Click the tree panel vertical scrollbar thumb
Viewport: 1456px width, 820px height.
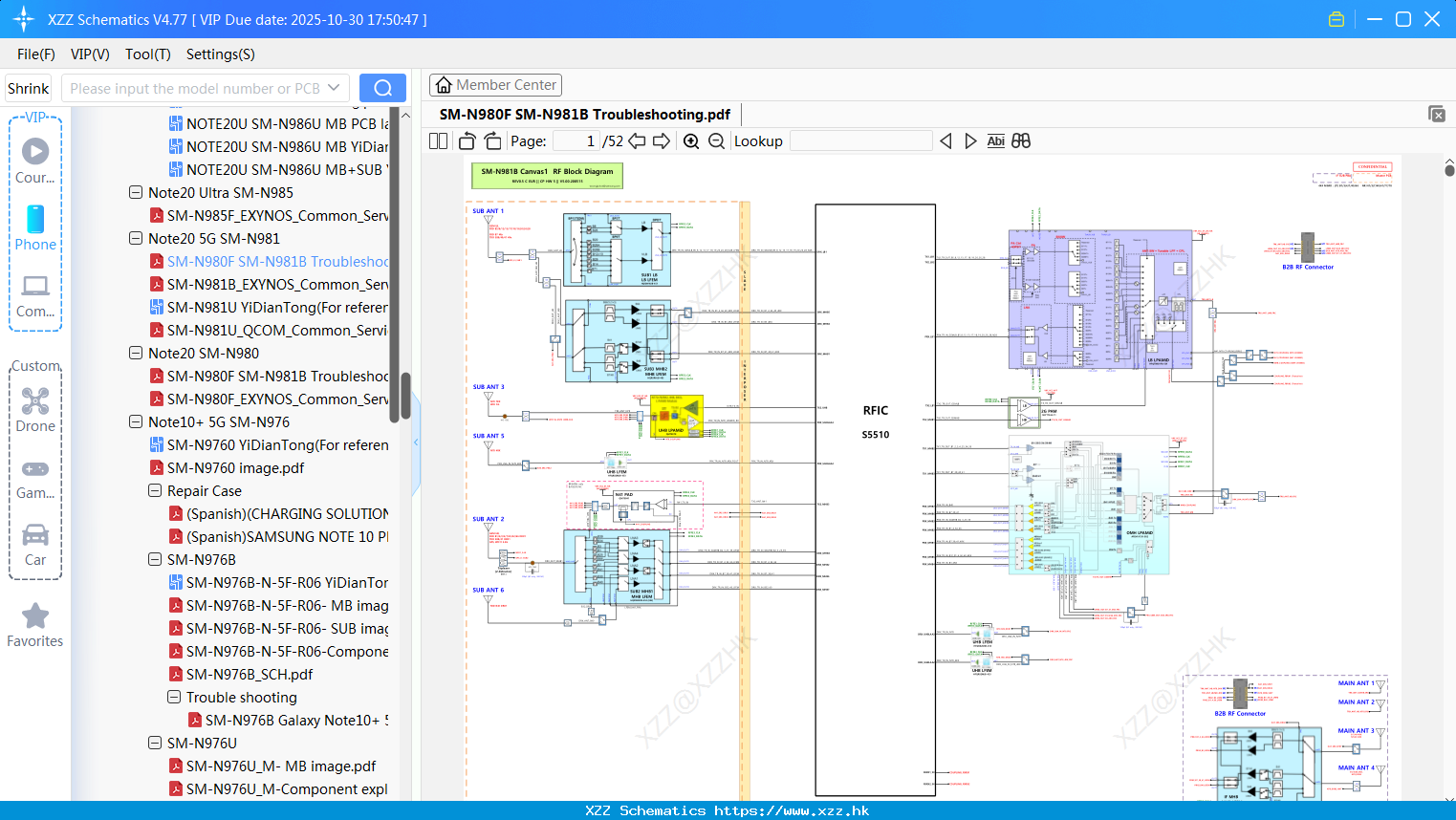point(405,396)
